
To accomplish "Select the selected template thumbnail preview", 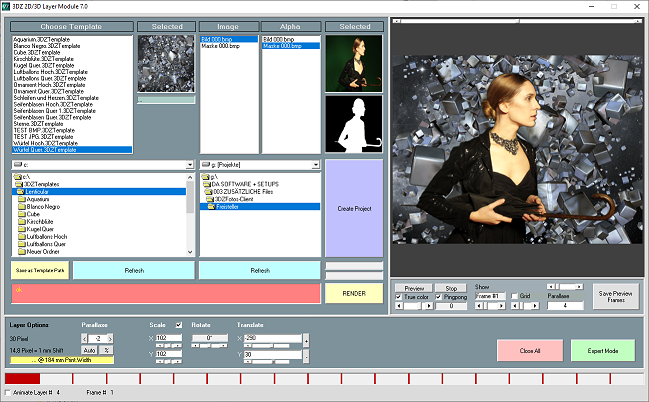I will 161,64.
